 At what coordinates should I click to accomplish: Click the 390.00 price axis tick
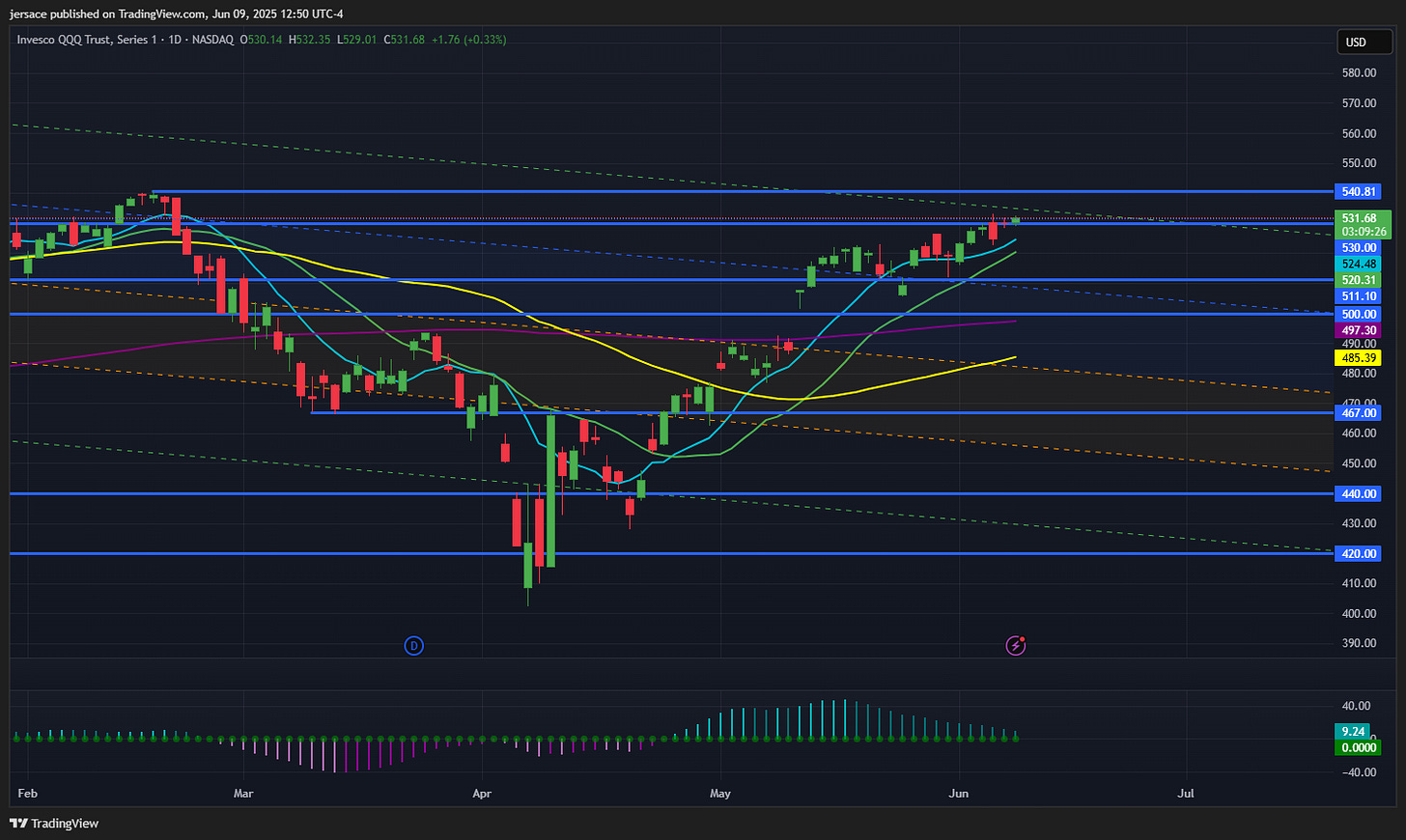1359,643
